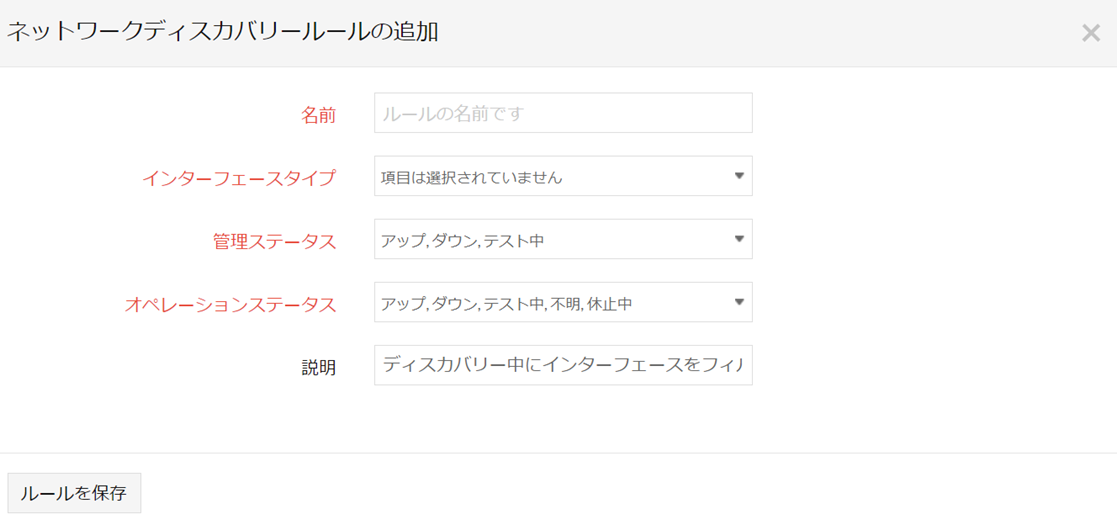
Task: Click the インターフェースタイプ field label
Action: coord(238,179)
